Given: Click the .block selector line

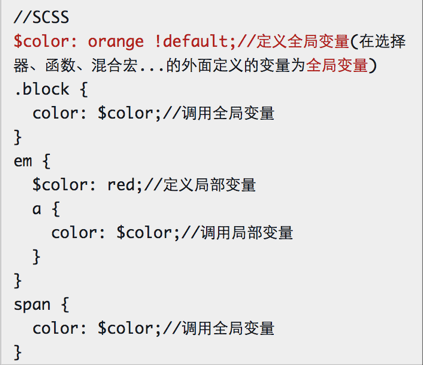Looking at the screenshot, I should click(x=51, y=89).
